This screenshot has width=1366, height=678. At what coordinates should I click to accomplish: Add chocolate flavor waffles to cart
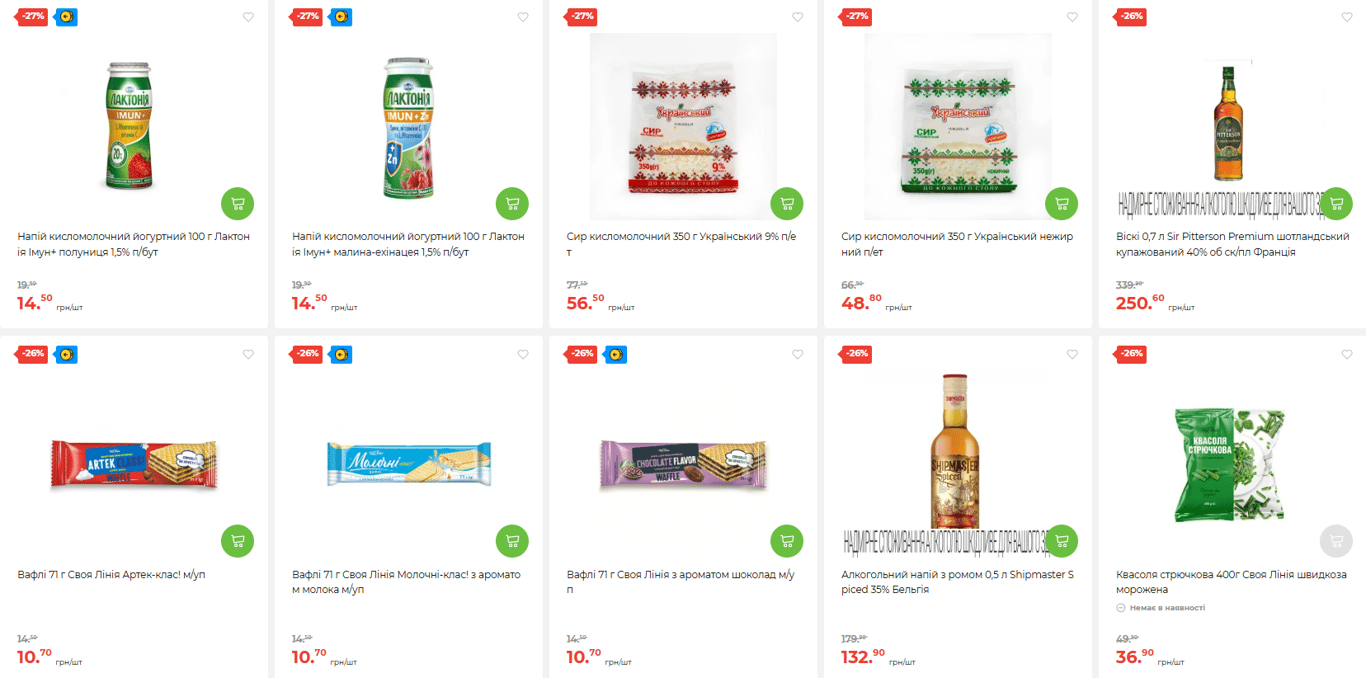[787, 541]
